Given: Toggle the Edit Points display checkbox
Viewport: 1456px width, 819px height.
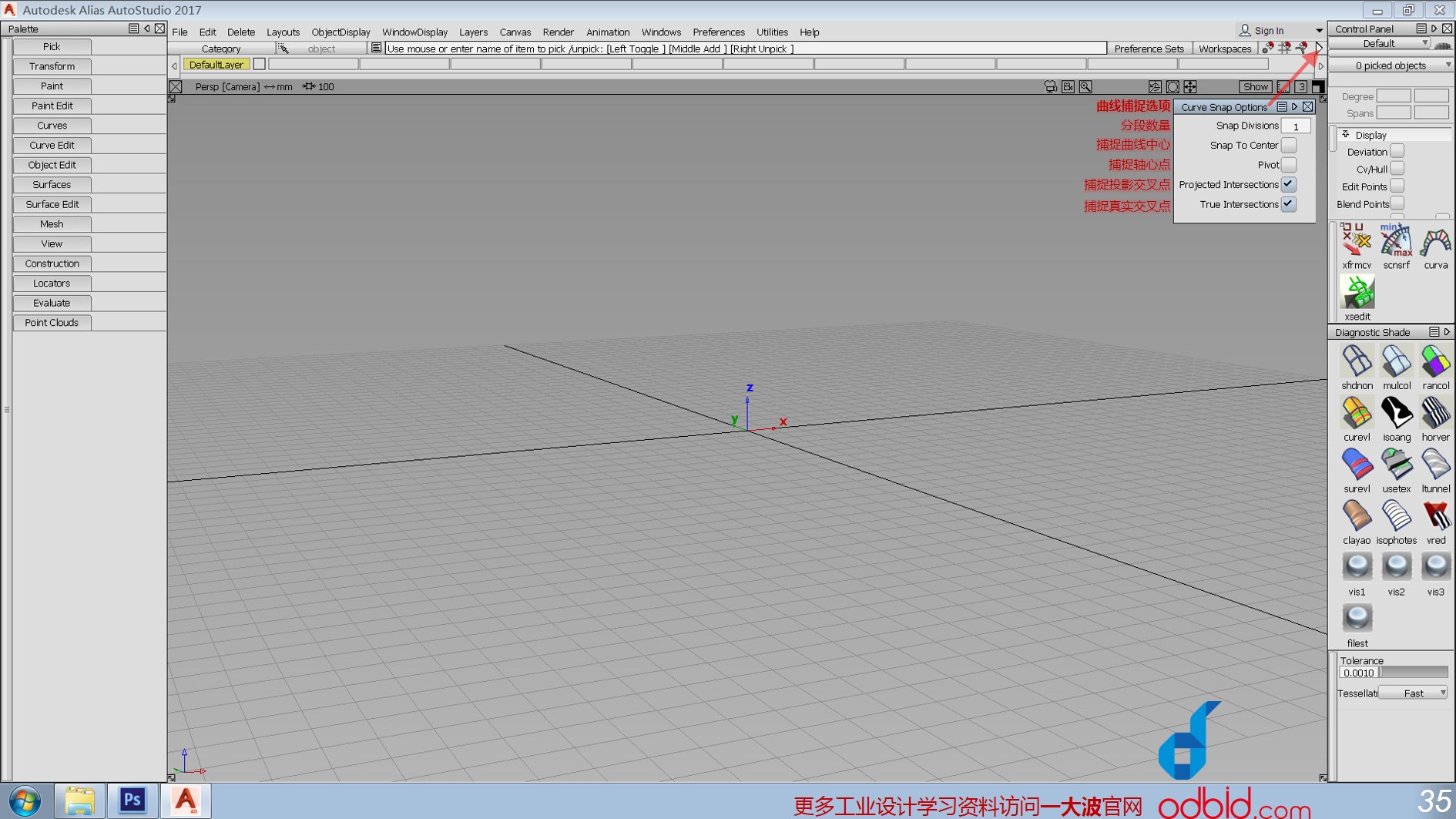Looking at the screenshot, I should point(1397,186).
